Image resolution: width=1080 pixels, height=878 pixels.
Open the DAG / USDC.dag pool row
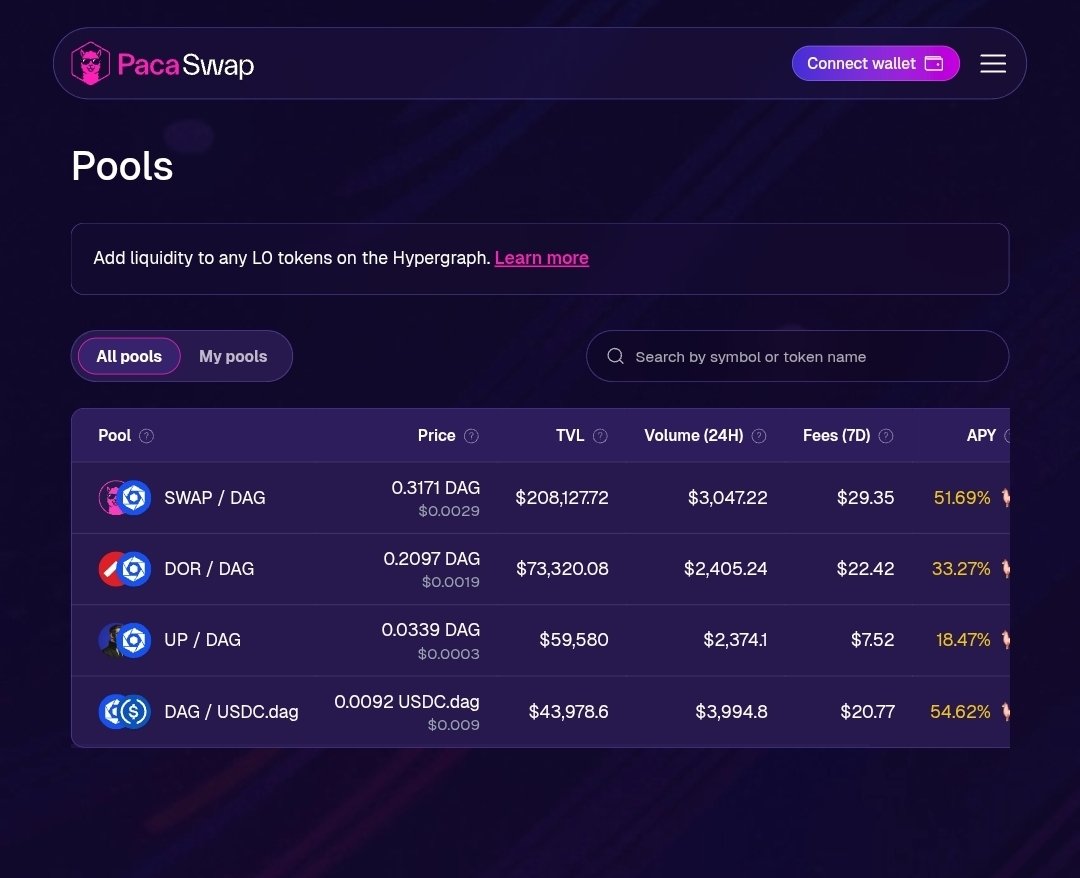[x=540, y=711]
